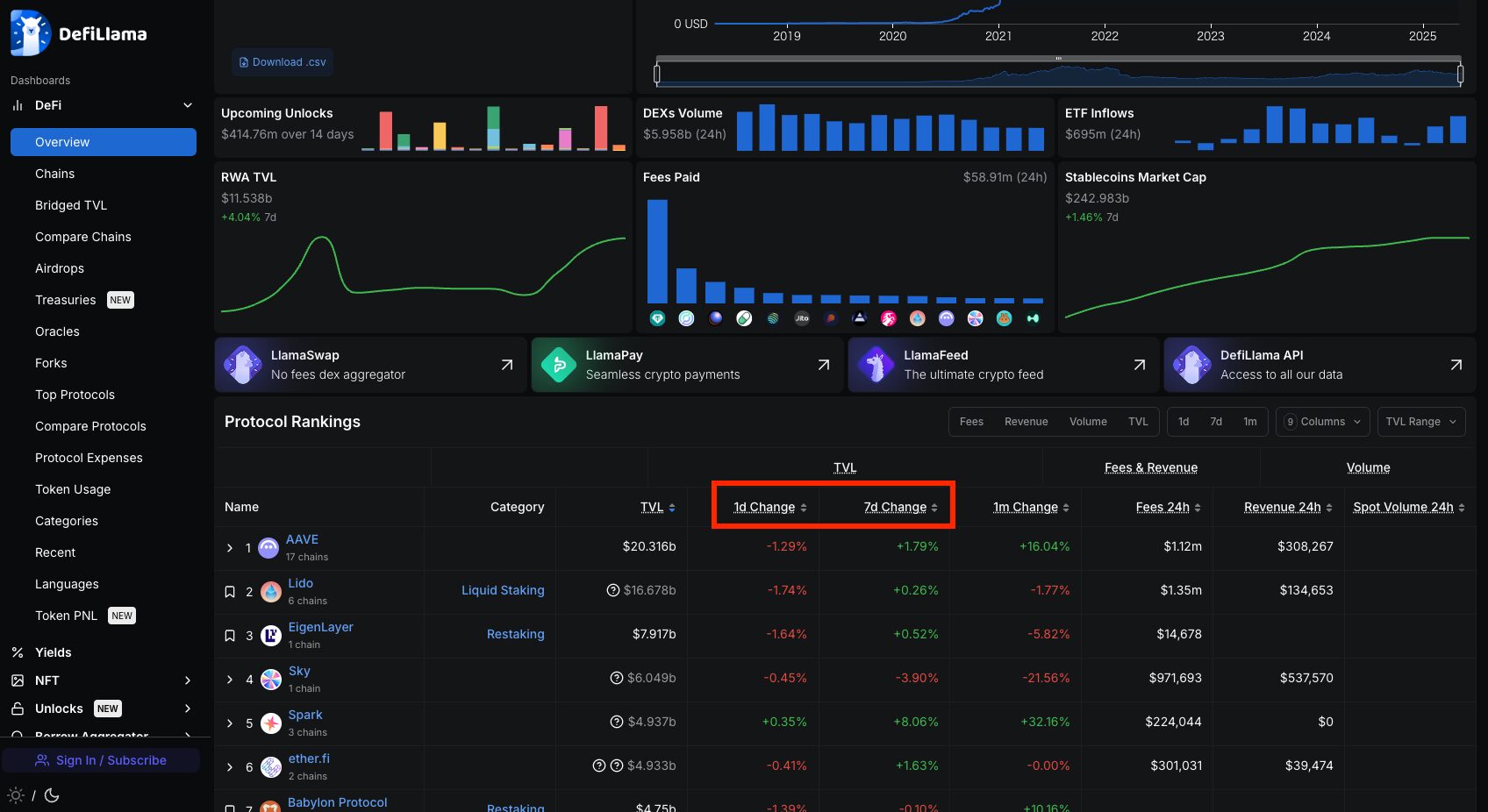The image size is (1488, 812).
Task: Click the Sky protocol icon
Action: [x=271, y=680]
